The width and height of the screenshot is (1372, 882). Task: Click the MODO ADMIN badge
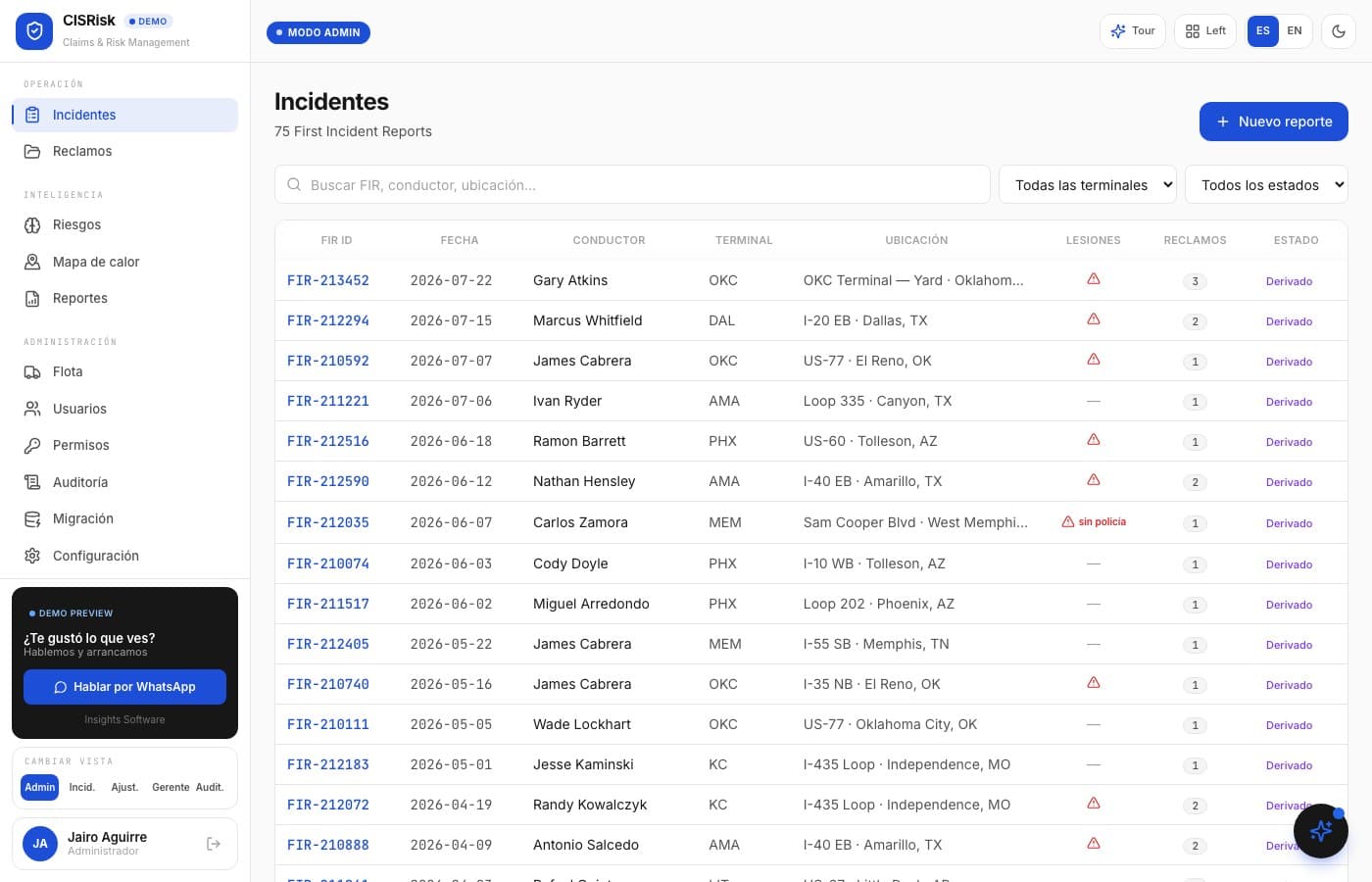[x=318, y=32]
